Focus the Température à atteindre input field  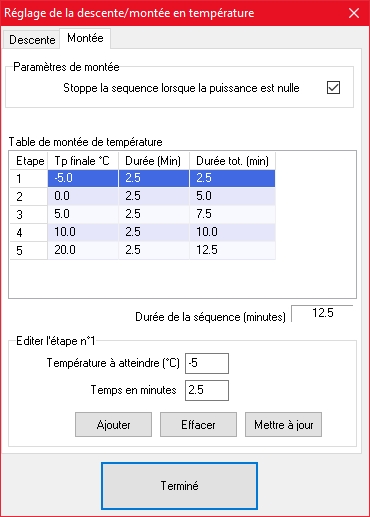tap(207, 363)
